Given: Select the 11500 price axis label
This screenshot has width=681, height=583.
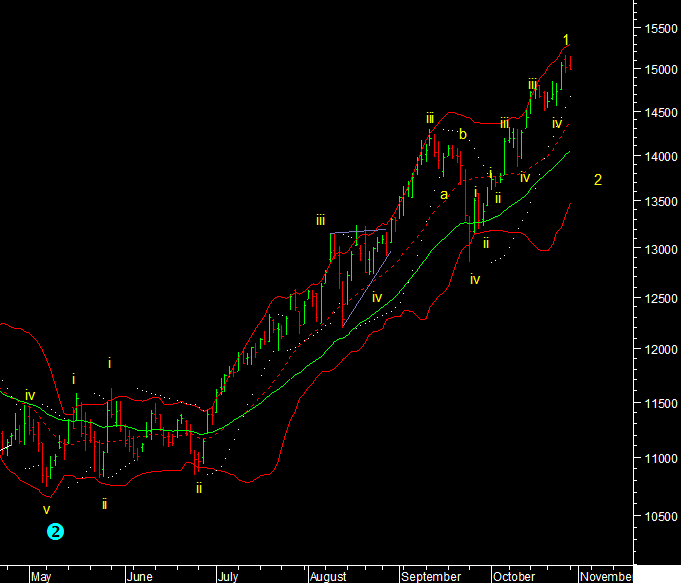Looking at the screenshot, I should pos(661,403).
